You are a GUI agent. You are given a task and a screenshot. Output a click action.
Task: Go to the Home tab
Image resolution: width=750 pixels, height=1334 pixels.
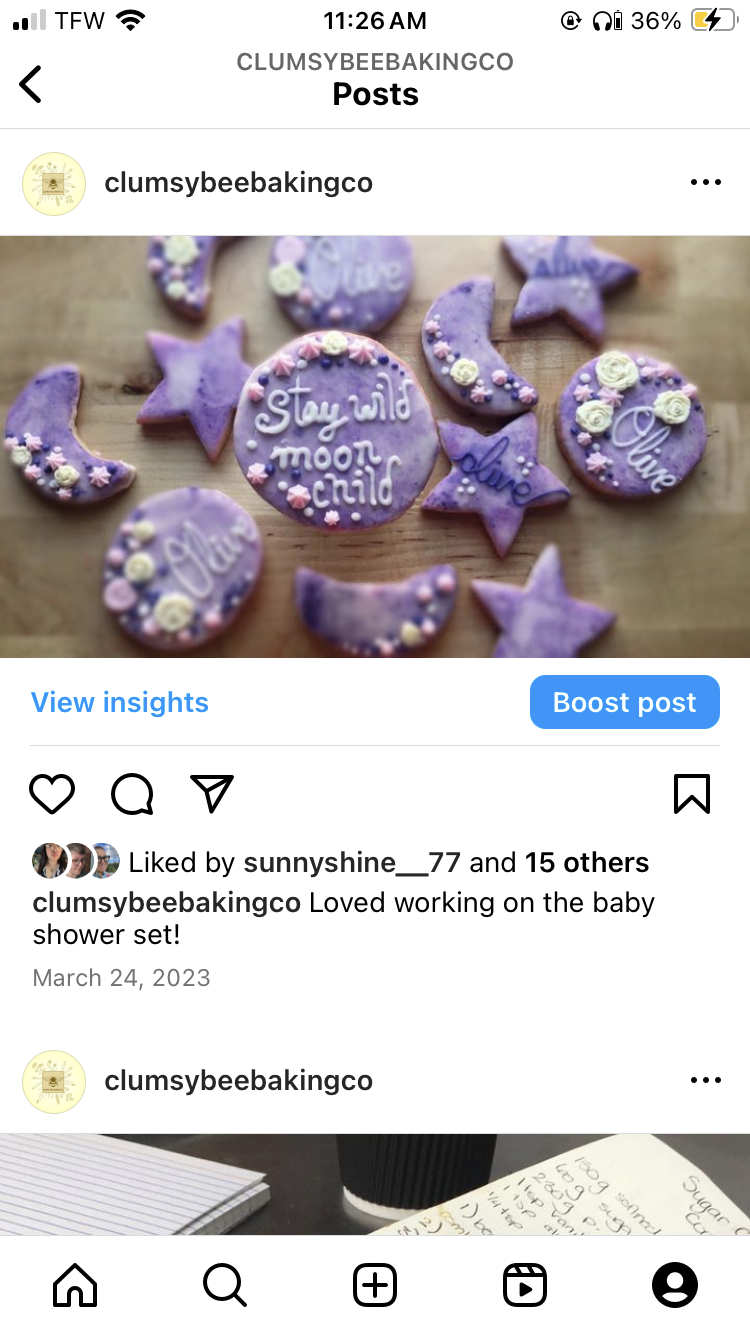click(x=75, y=1285)
